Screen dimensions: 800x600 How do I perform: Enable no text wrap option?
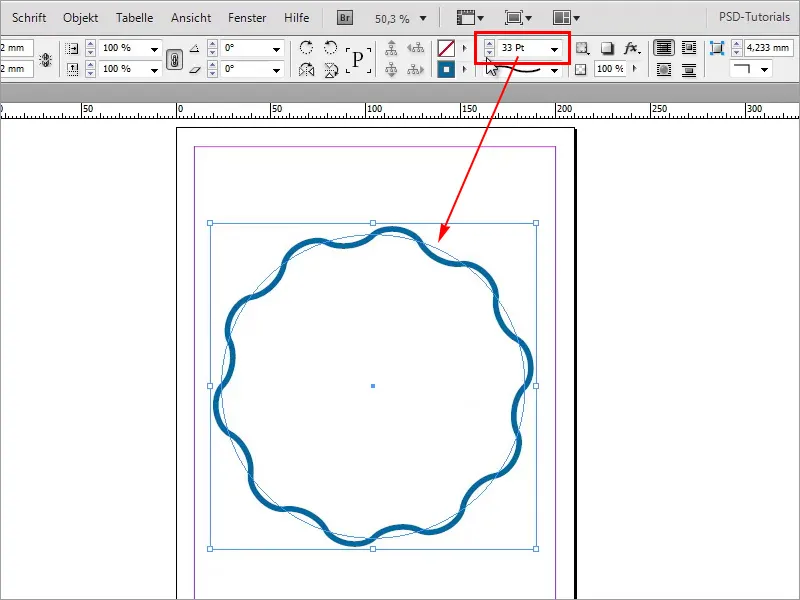[662, 46]
